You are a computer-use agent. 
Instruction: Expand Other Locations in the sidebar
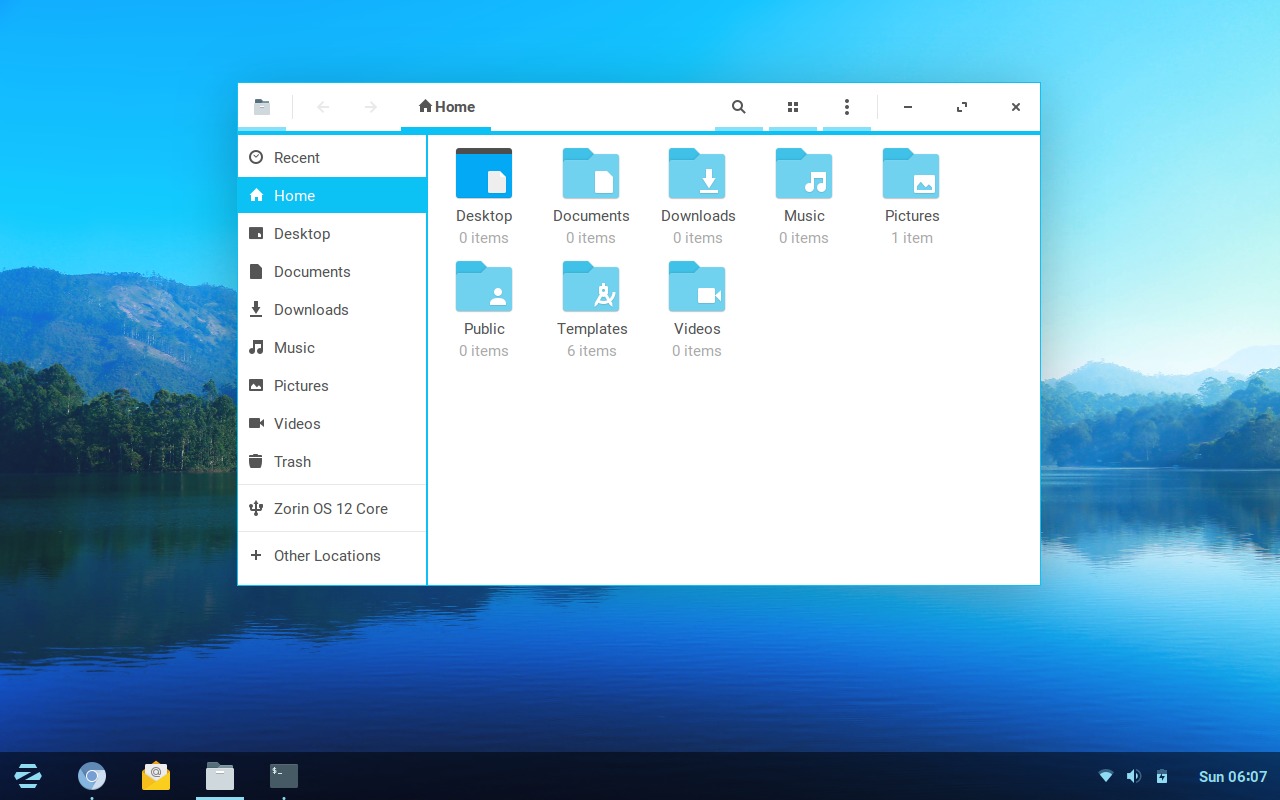pyautogui.click(x=327, y=555)
